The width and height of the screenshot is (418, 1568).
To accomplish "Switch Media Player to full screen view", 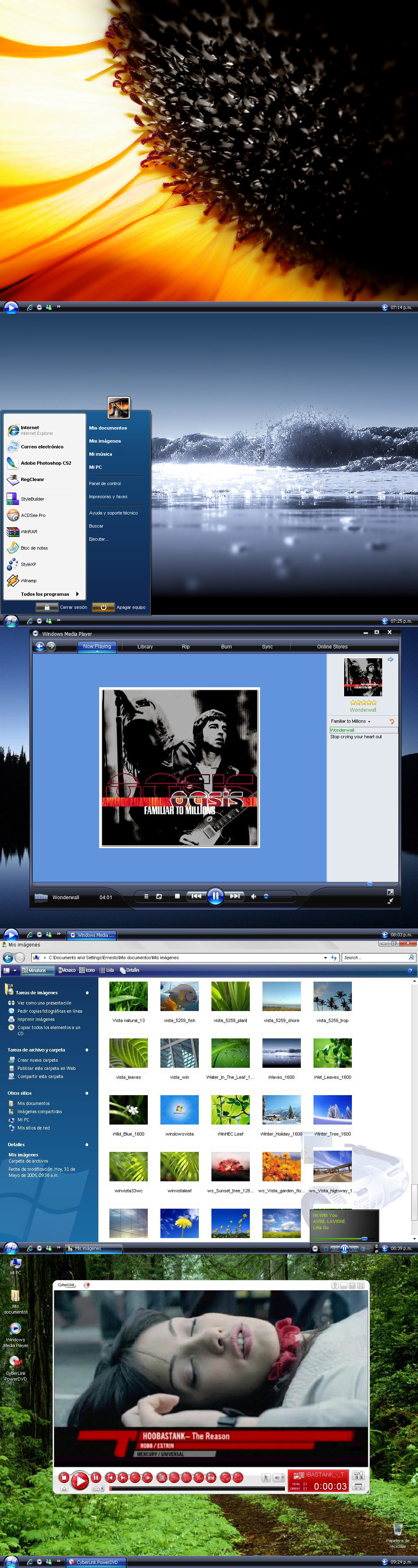I will (x=391, y=892).
